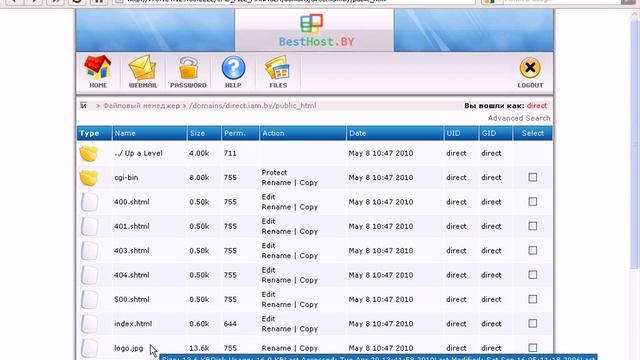
Task: Open the Help question mark icon
Action: coord(233,72)
